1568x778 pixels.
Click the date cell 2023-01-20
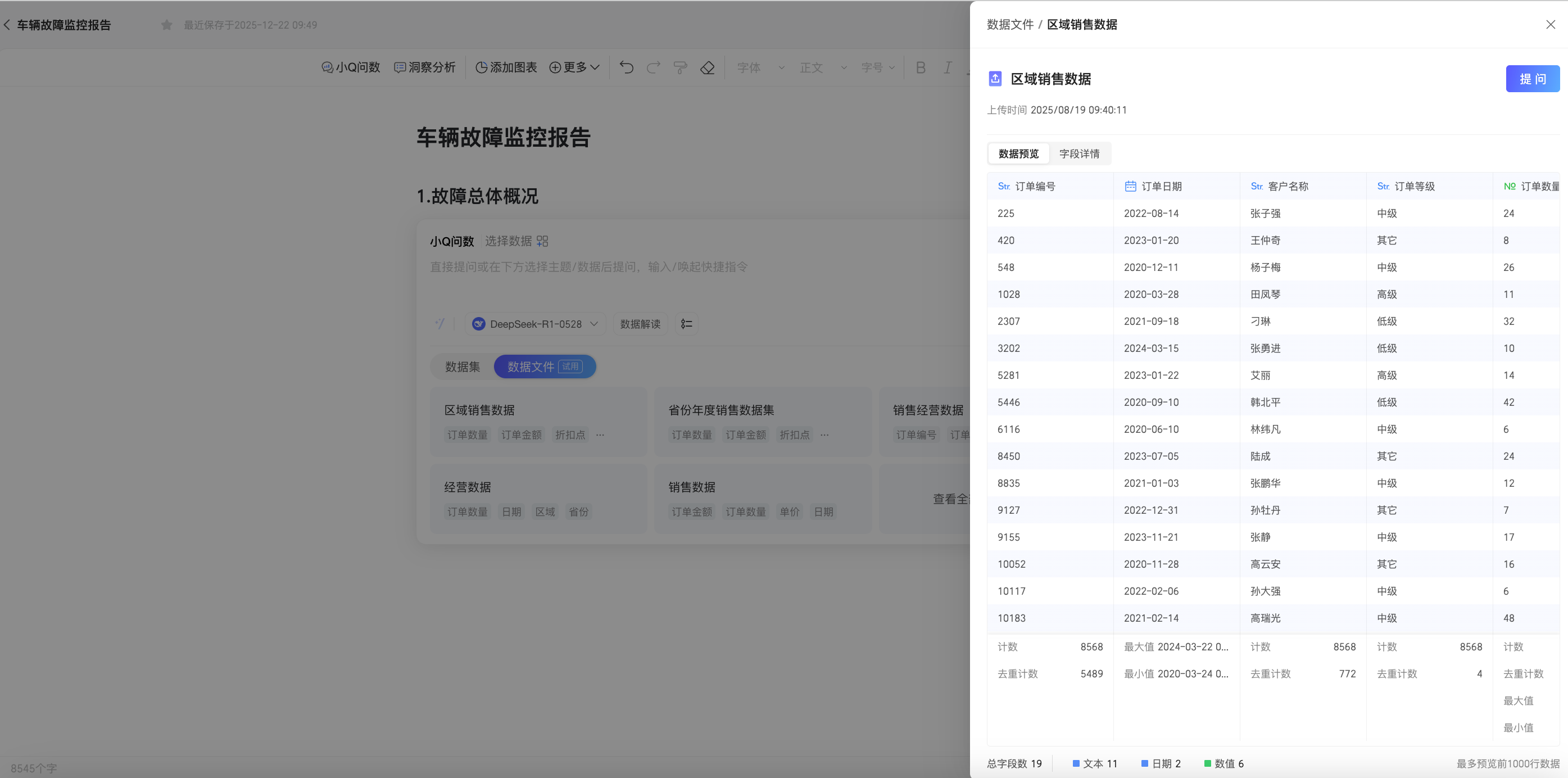tap(1176, 241)
